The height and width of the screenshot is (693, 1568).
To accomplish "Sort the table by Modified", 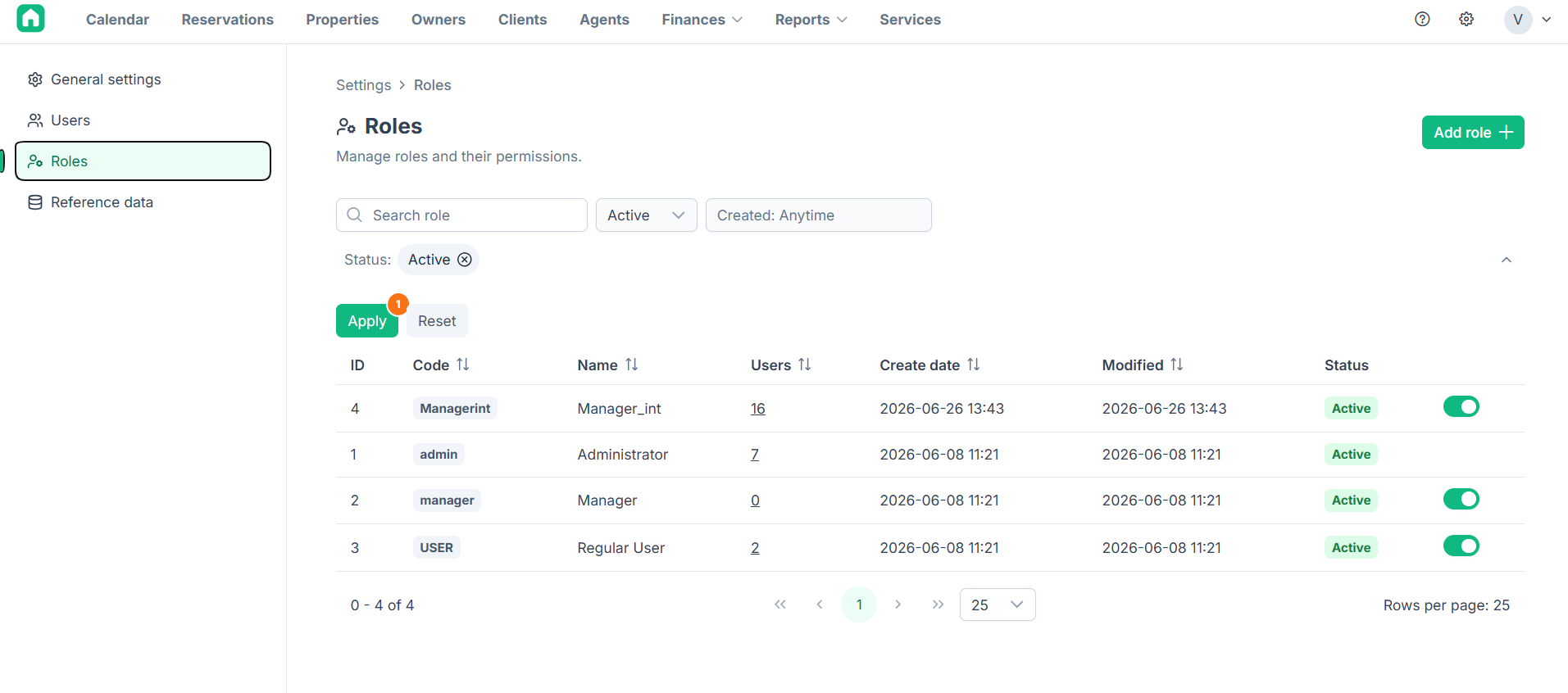I will [1177, 365].
